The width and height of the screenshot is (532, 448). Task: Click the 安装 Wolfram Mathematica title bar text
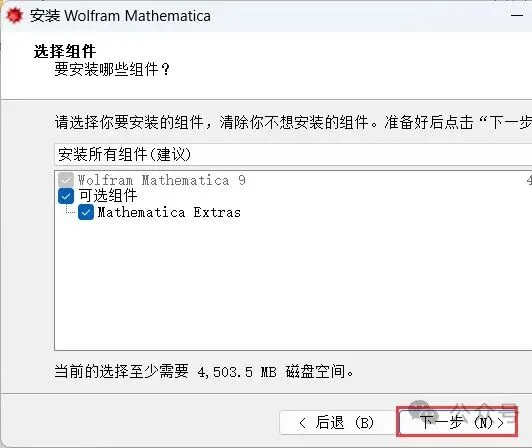click(x=120, y=16)
